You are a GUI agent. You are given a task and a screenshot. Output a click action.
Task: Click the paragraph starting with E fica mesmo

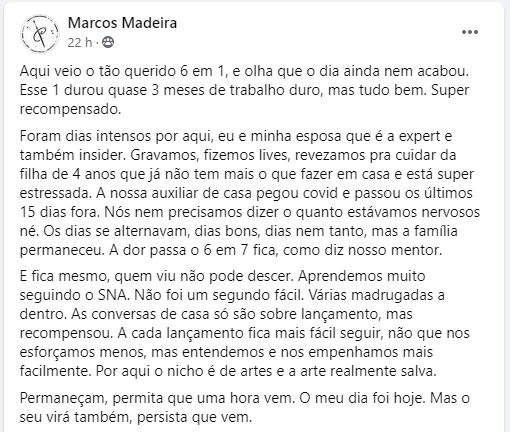244,324
